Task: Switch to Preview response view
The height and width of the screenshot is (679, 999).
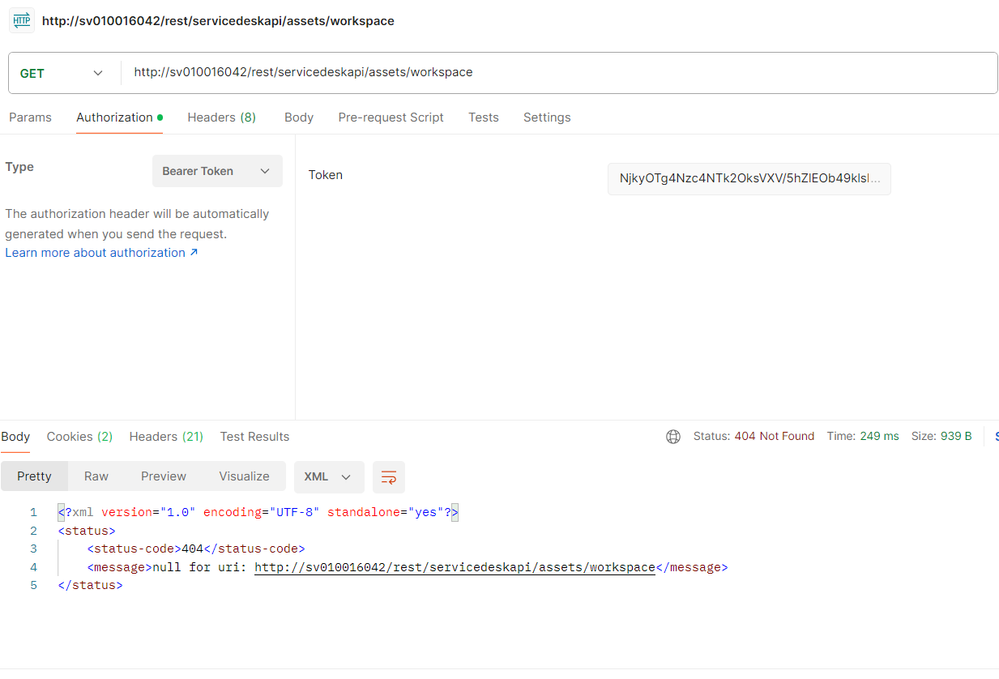Action: (164, 476)
